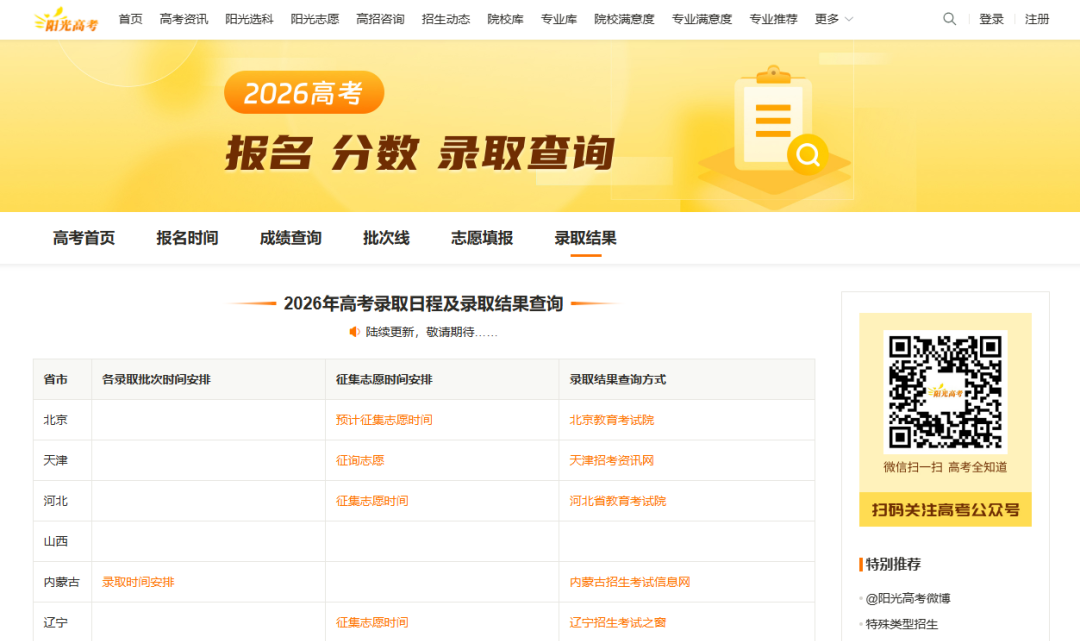This screenshot has width=1080, height=641.
Task: Open 高招咨询 in top navigation
Action: (380, 19)
